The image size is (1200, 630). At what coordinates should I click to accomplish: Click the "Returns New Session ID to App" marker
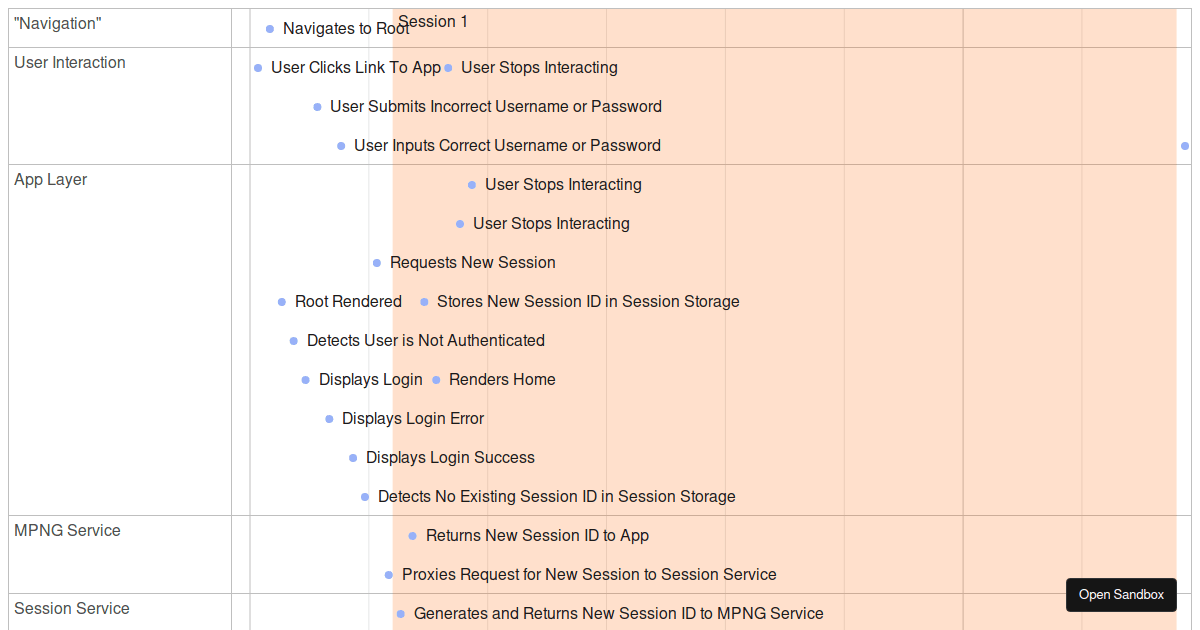[413, 535]
